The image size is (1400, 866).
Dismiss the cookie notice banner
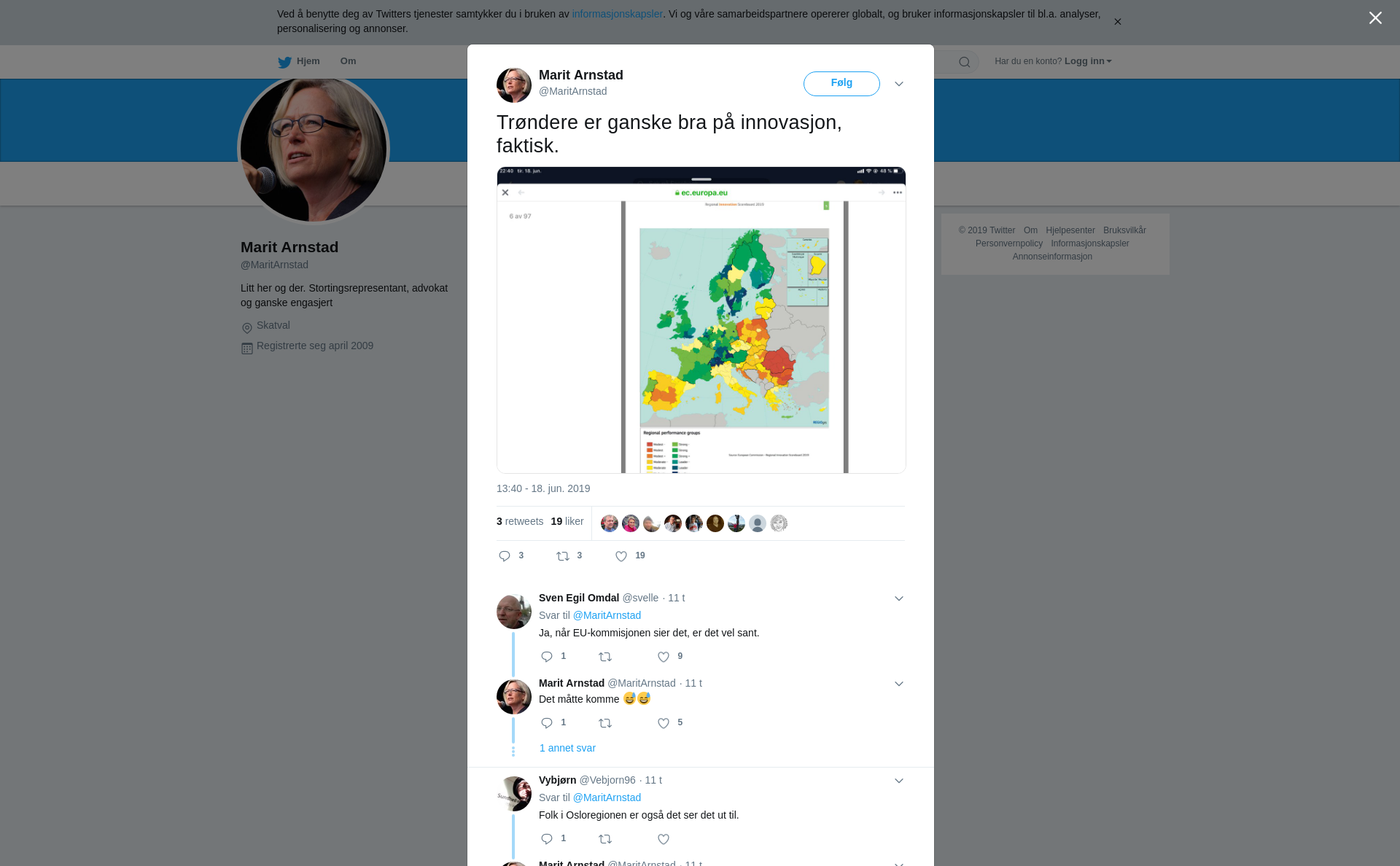pyautogui.click(x=1117, y=22)
